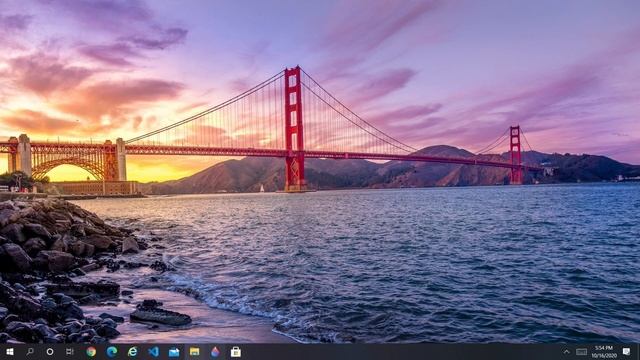Open File Explorer from the taskbar
This screenshot has height=360, width=640.
195,351
